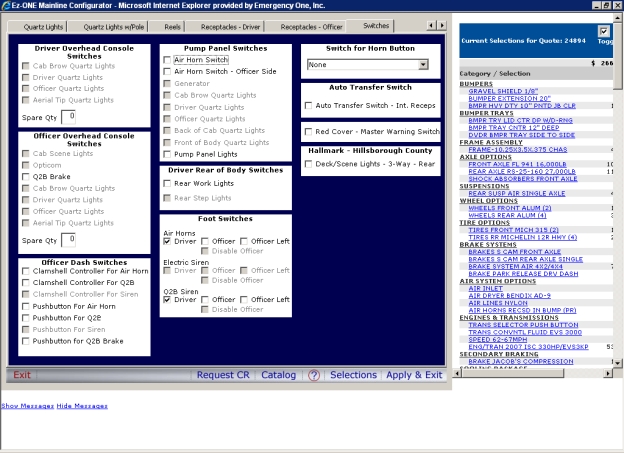Screen dimensions: 624x453
Task: Click the Hide Messages link
Action: click(x=82, y=406)
